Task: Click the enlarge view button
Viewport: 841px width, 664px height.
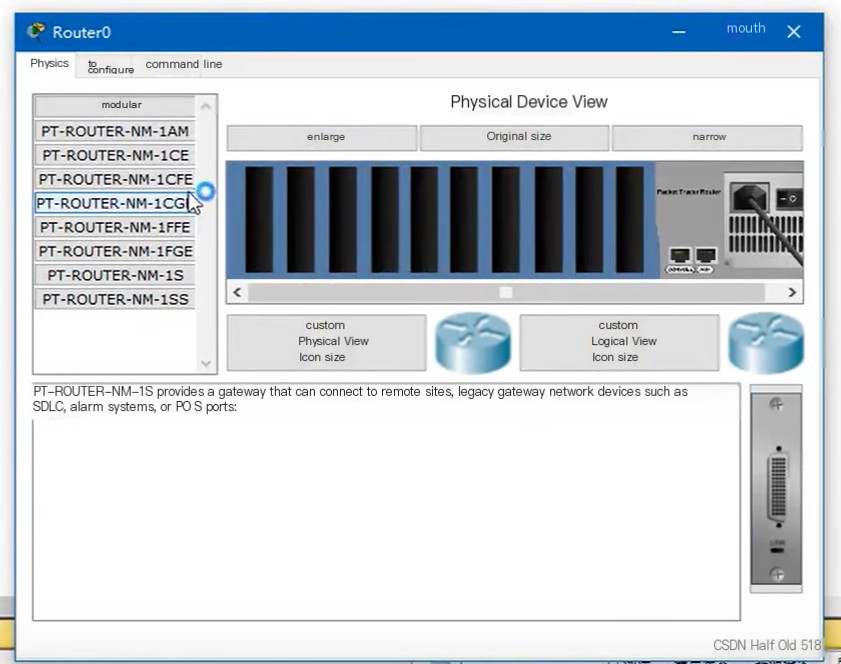Action: 322,137
